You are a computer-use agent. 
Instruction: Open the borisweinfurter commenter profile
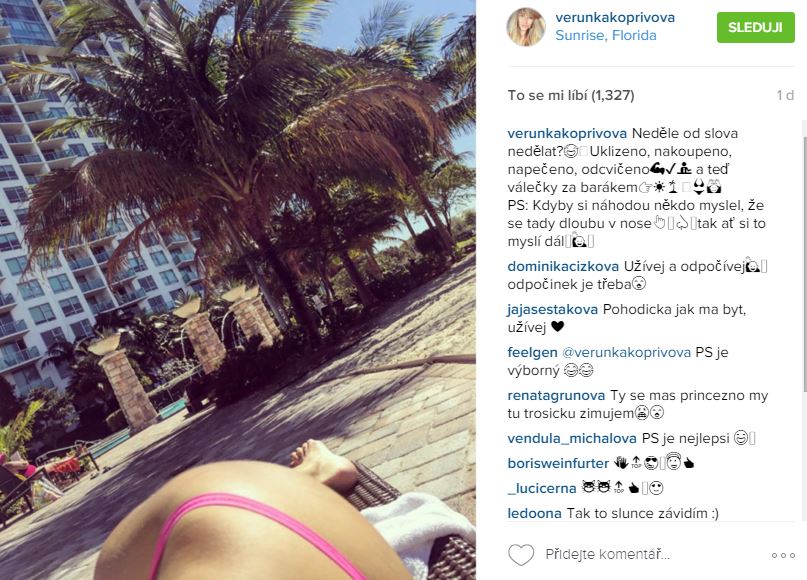coord(558,463)
